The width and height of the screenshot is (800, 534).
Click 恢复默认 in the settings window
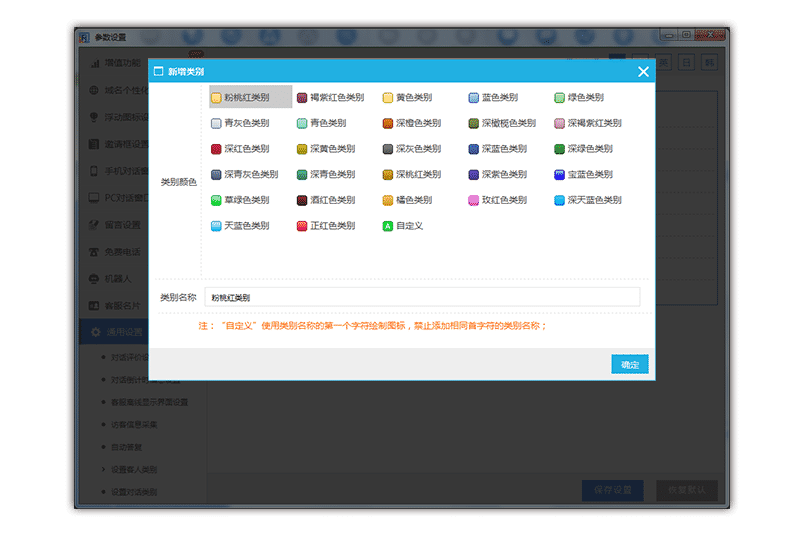coord(687,490)
